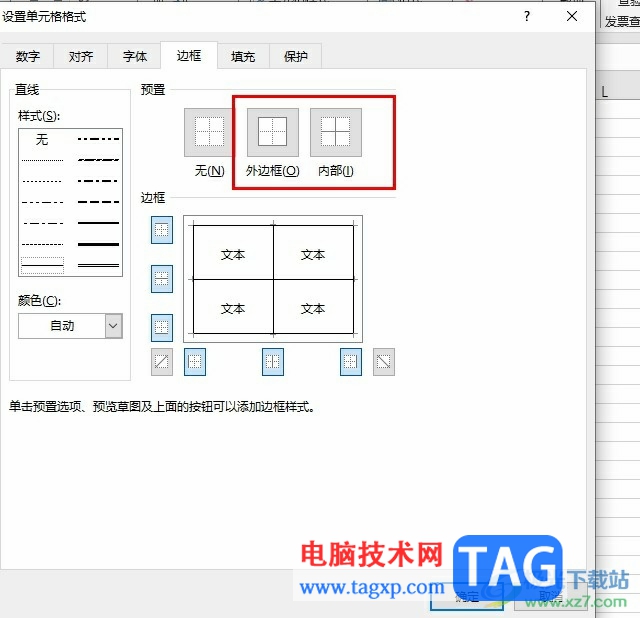Select the 边框 tab
This screenshot has height=618, width=640.
point(189,55)
